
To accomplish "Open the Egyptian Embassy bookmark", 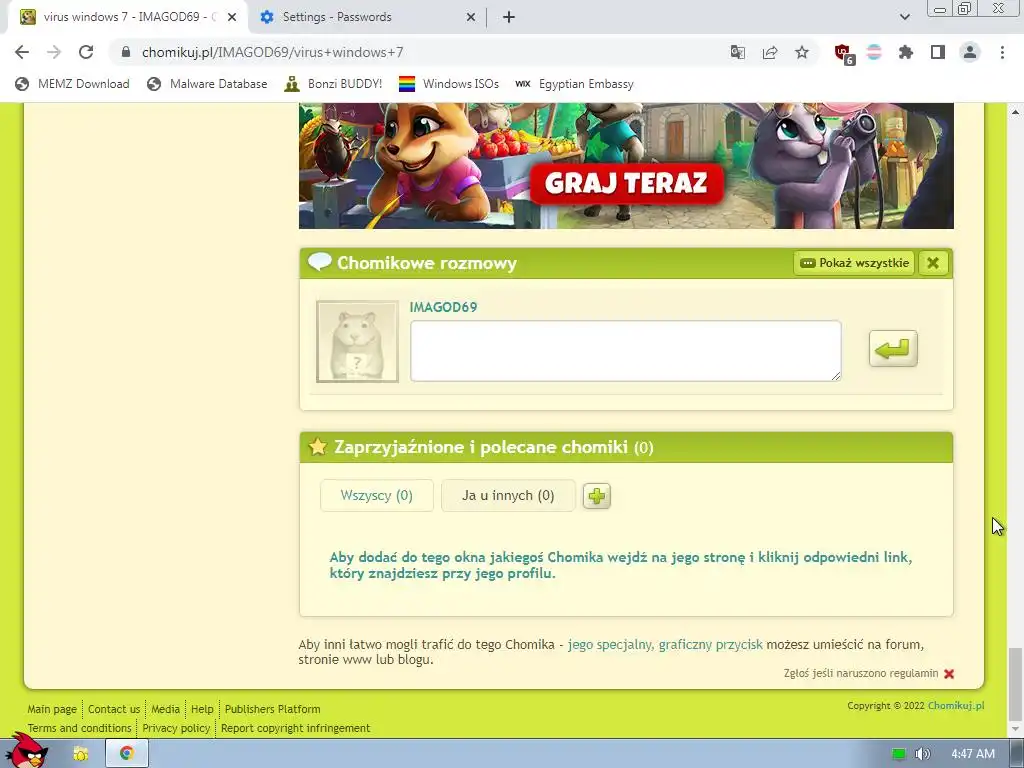I will (574, 84).
